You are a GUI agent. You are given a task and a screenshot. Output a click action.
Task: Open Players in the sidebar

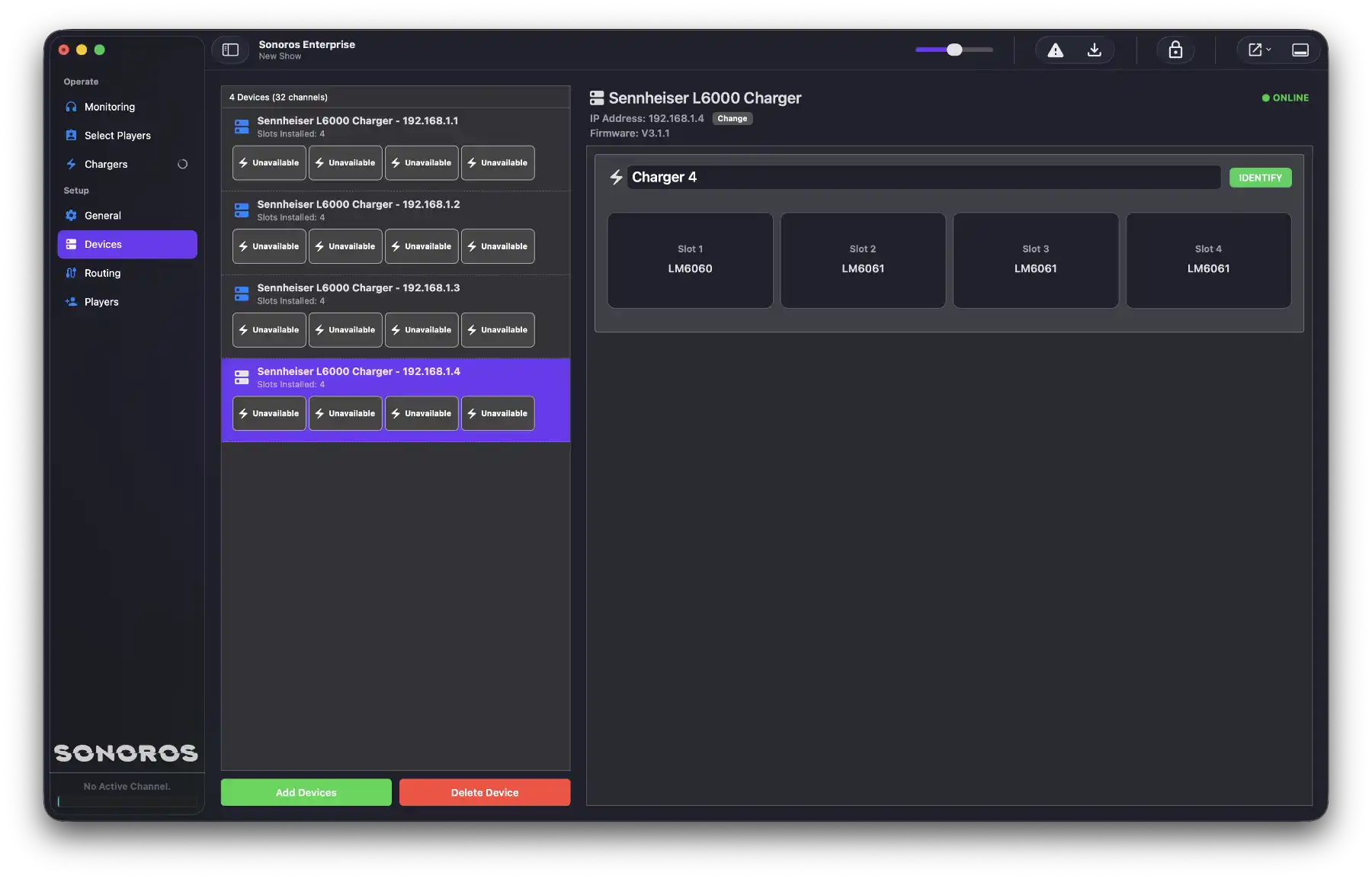127,302
